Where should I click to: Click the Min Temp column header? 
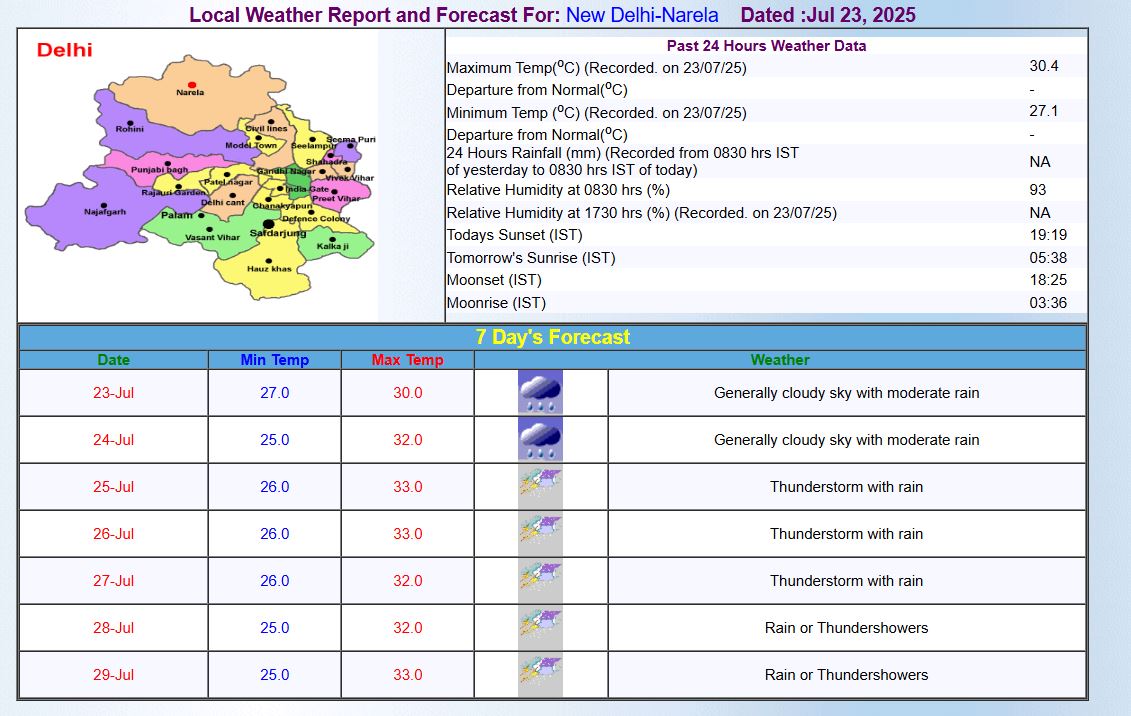(x=275, y=360)
